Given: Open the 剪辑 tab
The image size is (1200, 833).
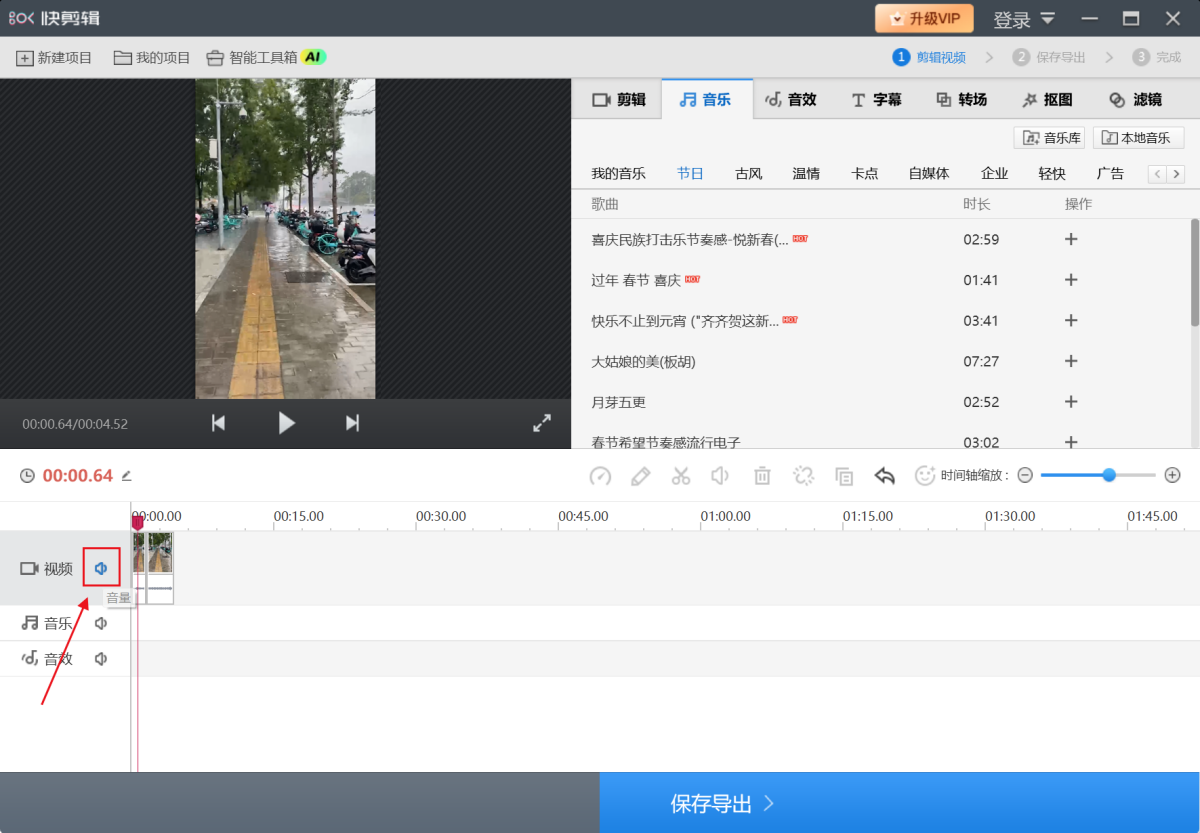Looking at the screenshot, I should click(619, 99).
